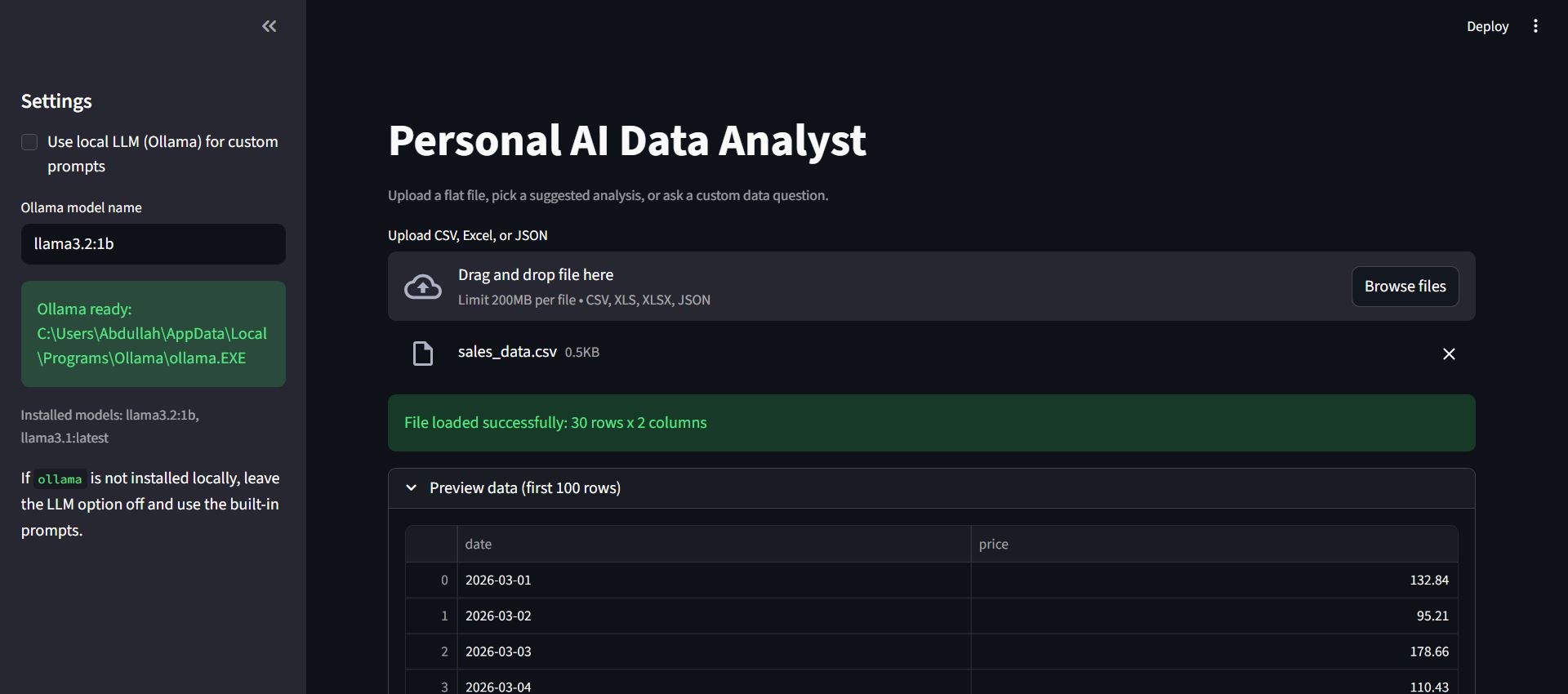Screen dimensions: 1568x694
Task: Click the 'date' column header
Action: [479, 543]
